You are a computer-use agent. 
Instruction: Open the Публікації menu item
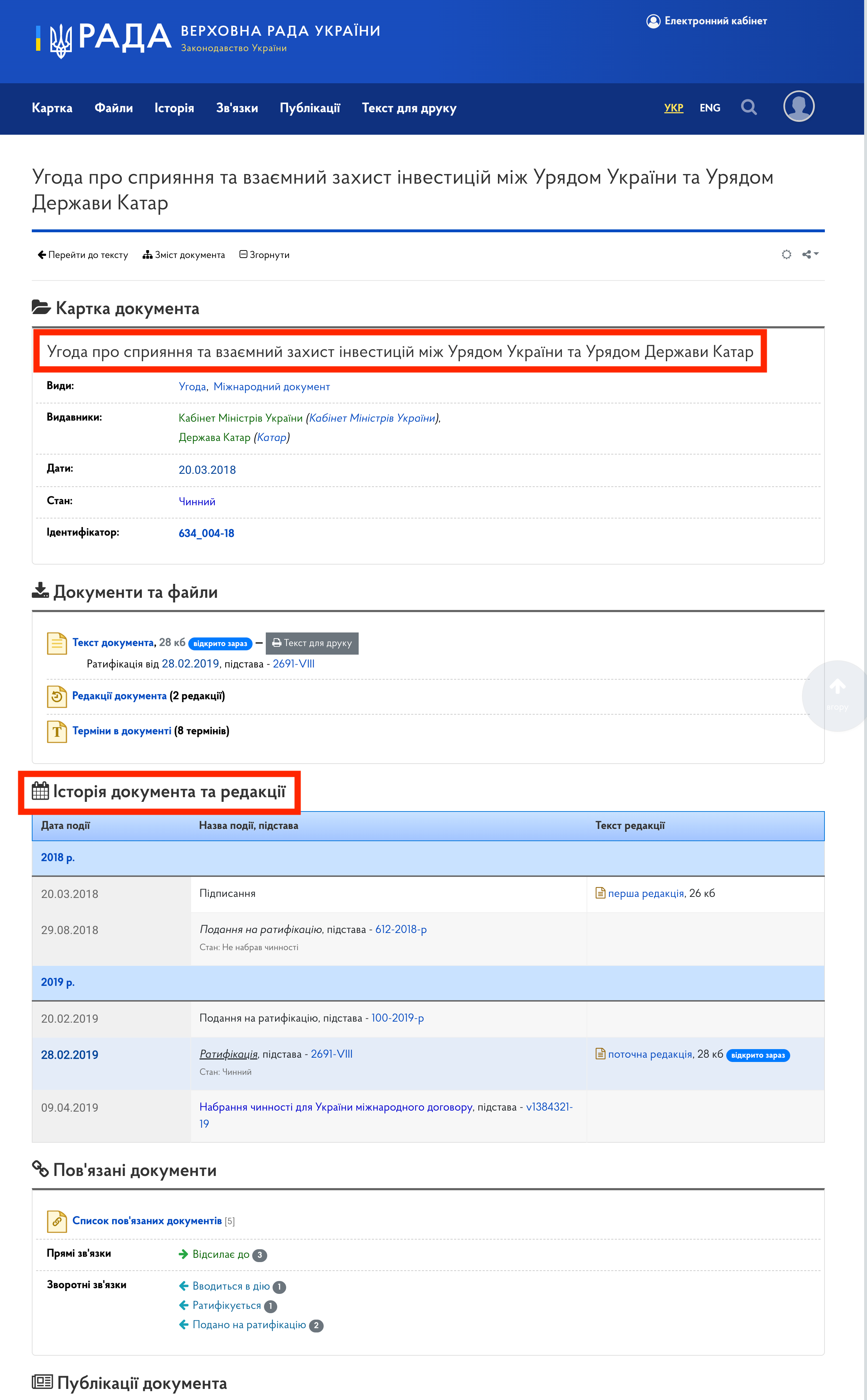point(310,108)
